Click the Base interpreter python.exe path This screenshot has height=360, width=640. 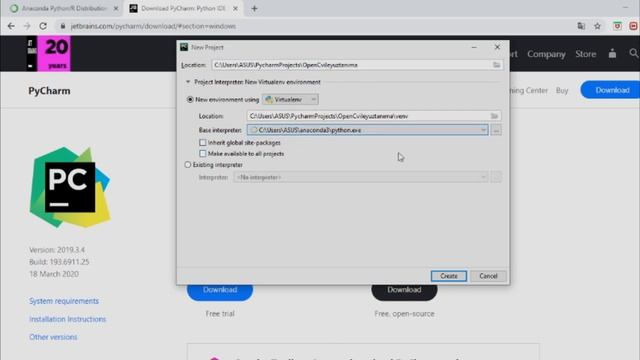(x=310, y=130)
